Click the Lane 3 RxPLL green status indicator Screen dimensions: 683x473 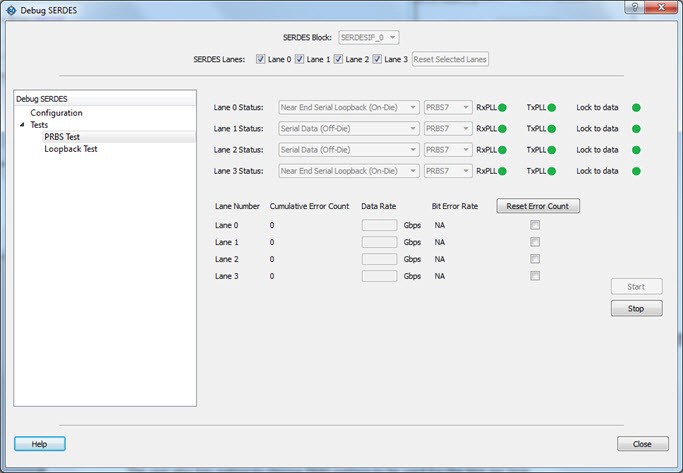505,171
